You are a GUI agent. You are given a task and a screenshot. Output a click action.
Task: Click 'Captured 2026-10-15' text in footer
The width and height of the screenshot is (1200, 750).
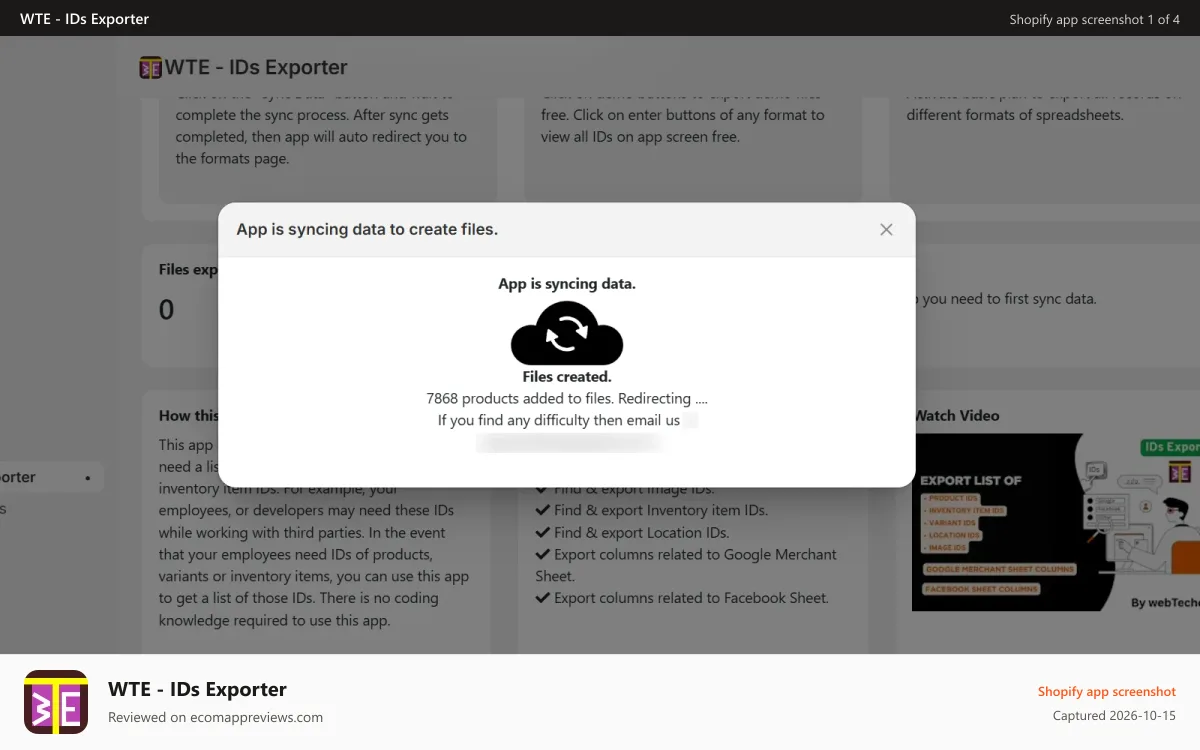tap(1114, 716)
